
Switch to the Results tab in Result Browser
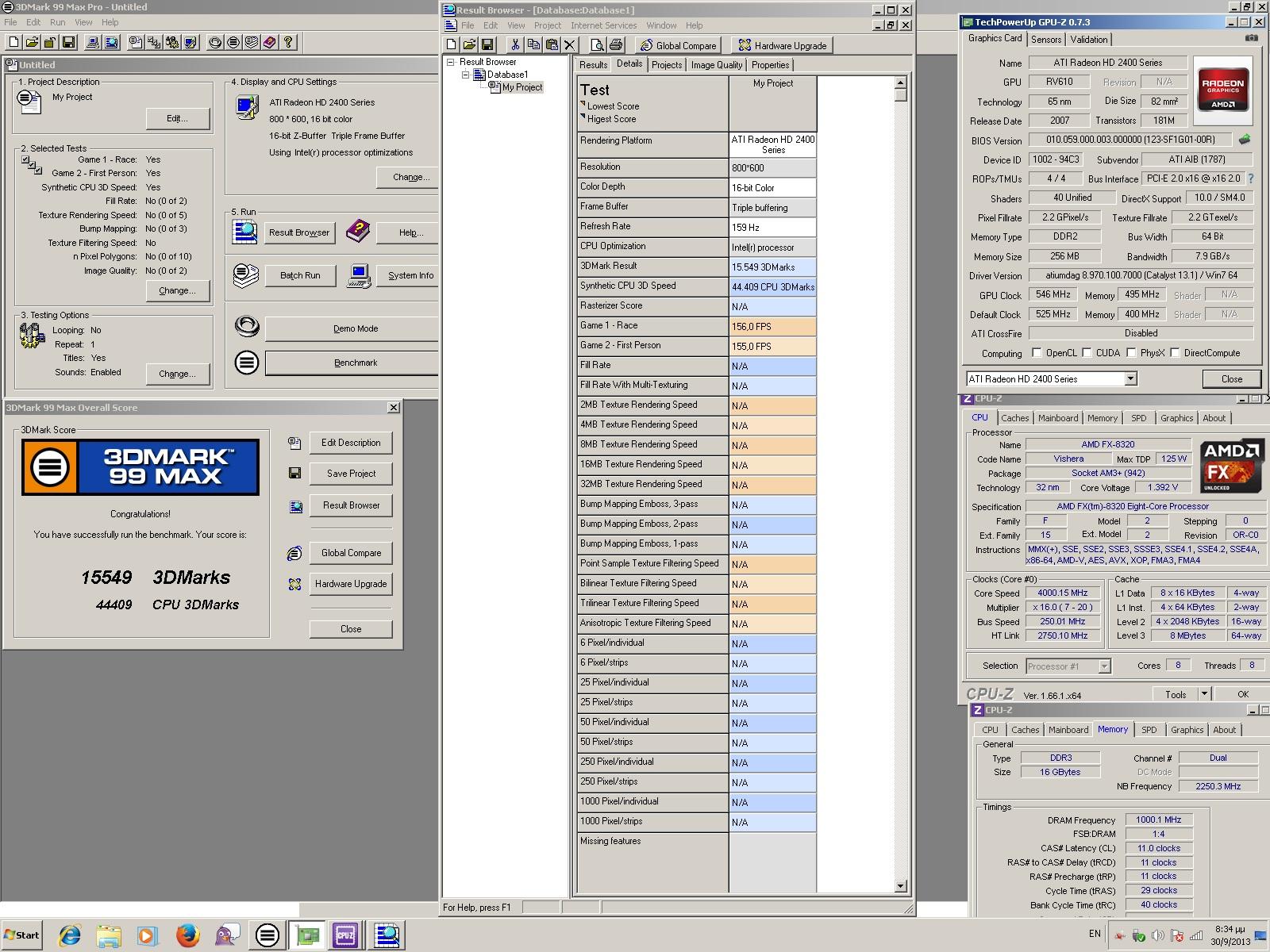(x=593, y=65)
